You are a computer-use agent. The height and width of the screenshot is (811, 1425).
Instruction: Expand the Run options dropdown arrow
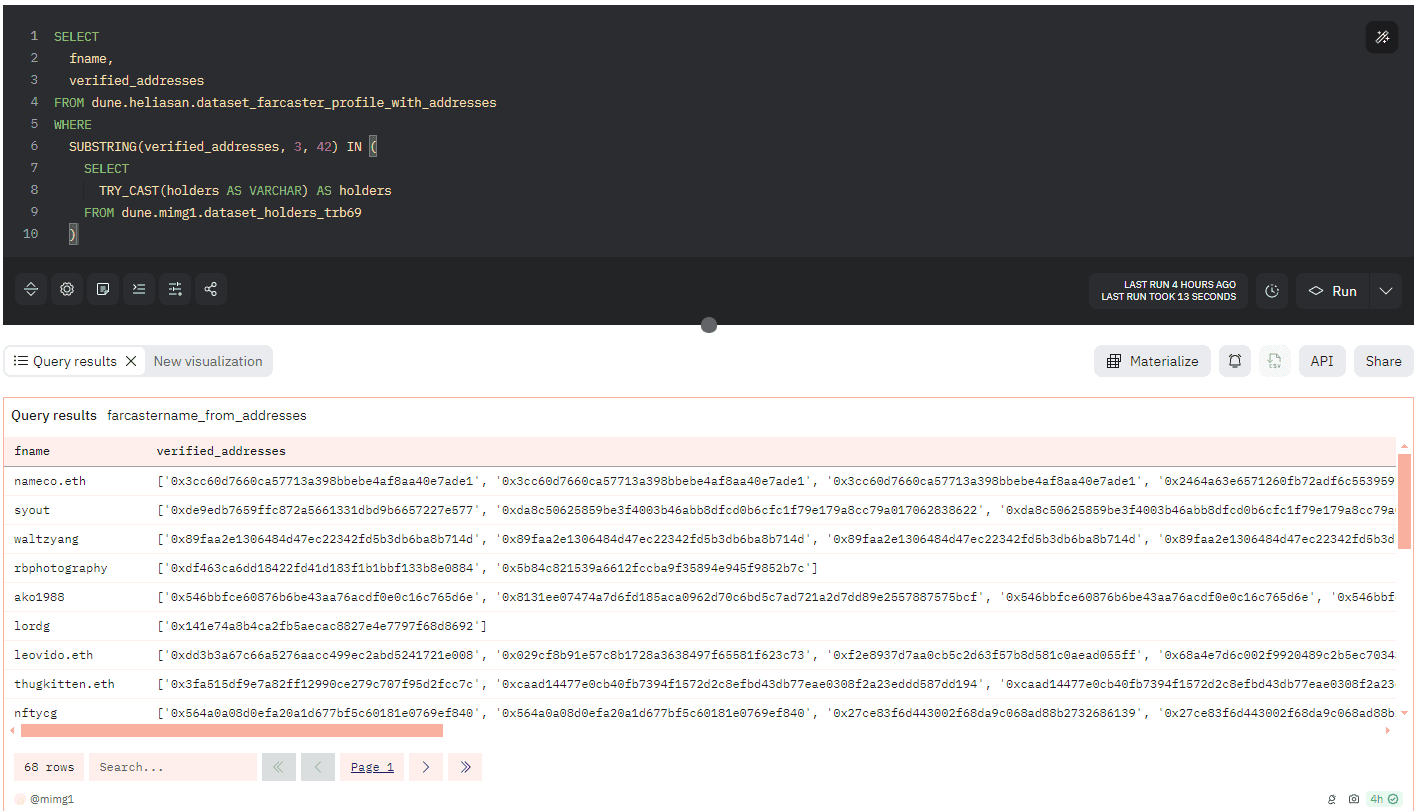(1385, 291)
